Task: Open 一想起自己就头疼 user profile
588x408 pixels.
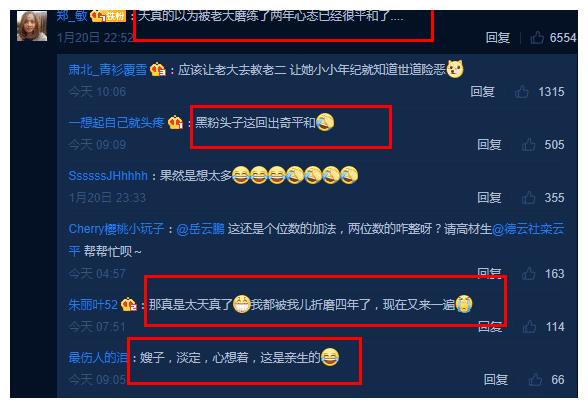Action: [x=116, y=123]
